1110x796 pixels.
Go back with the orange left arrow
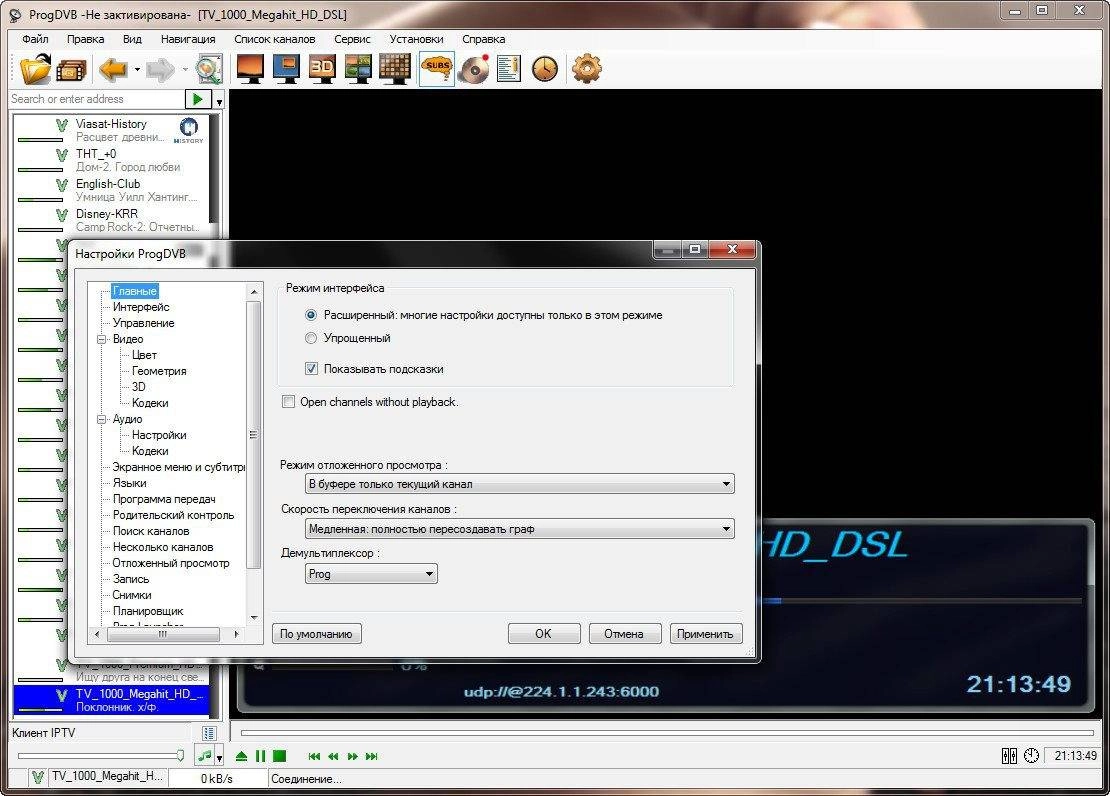(113, 69)
